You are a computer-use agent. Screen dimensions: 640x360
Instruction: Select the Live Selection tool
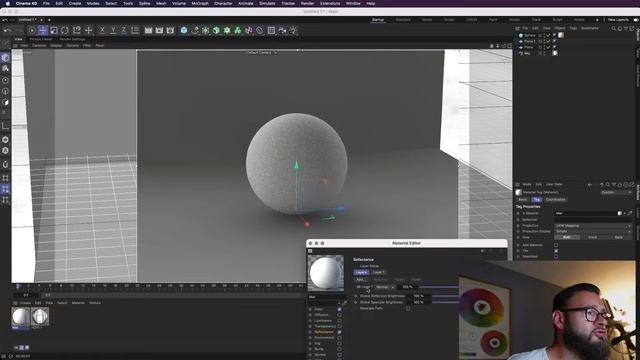coord(32,30)
